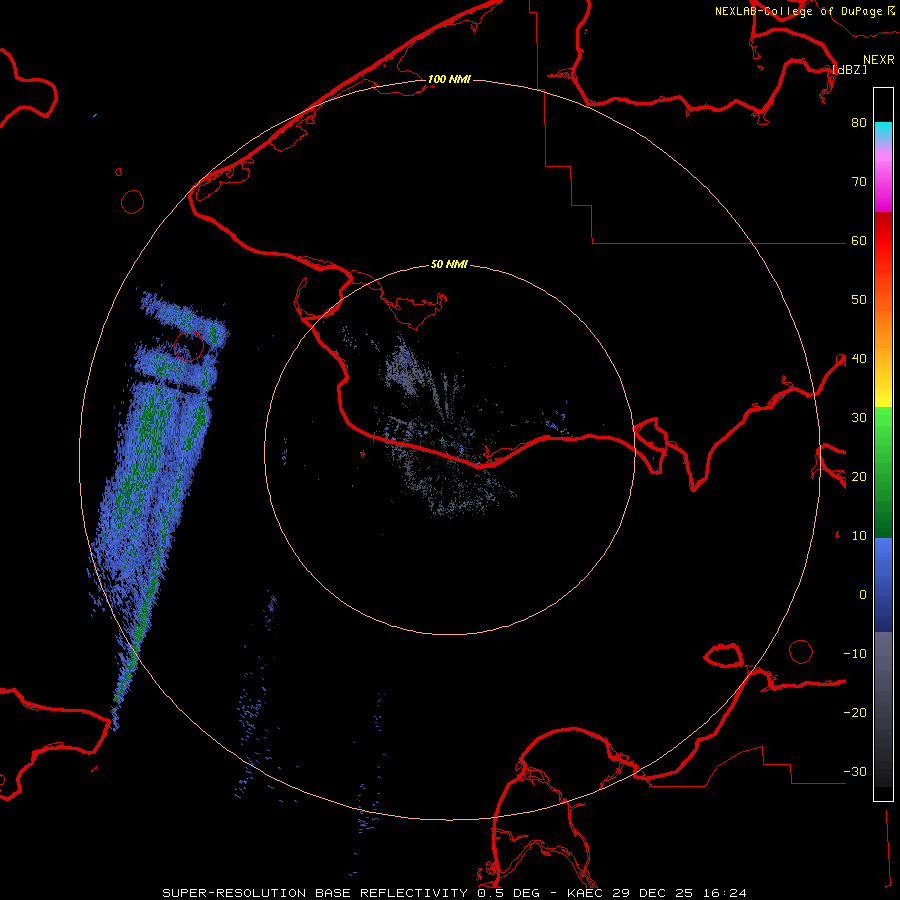Click the dBZ unit label above the scale
This screenshot has width=900, height=900.
point(849,69)
